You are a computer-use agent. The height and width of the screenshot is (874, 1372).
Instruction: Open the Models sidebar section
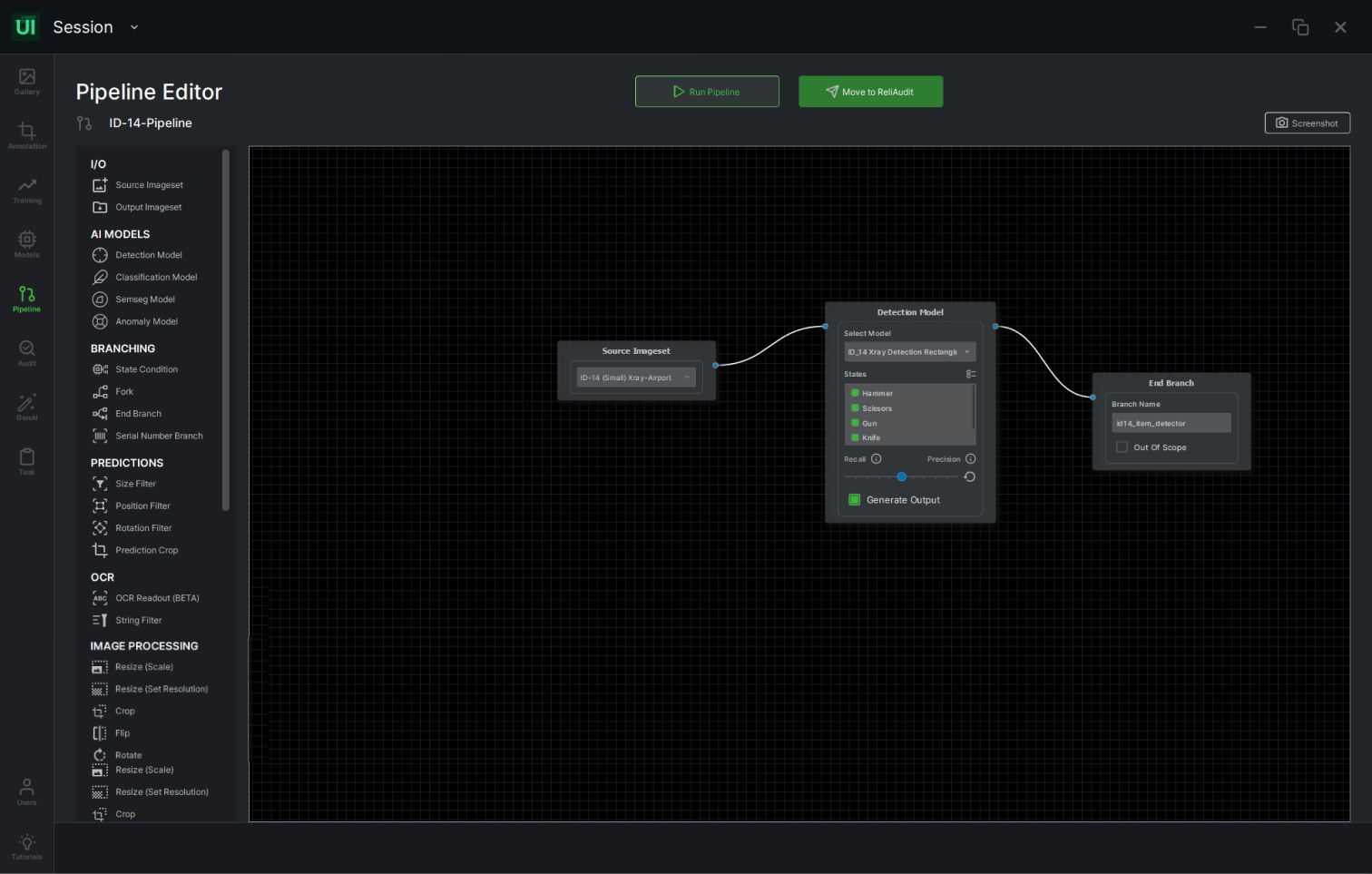point(27,245)
